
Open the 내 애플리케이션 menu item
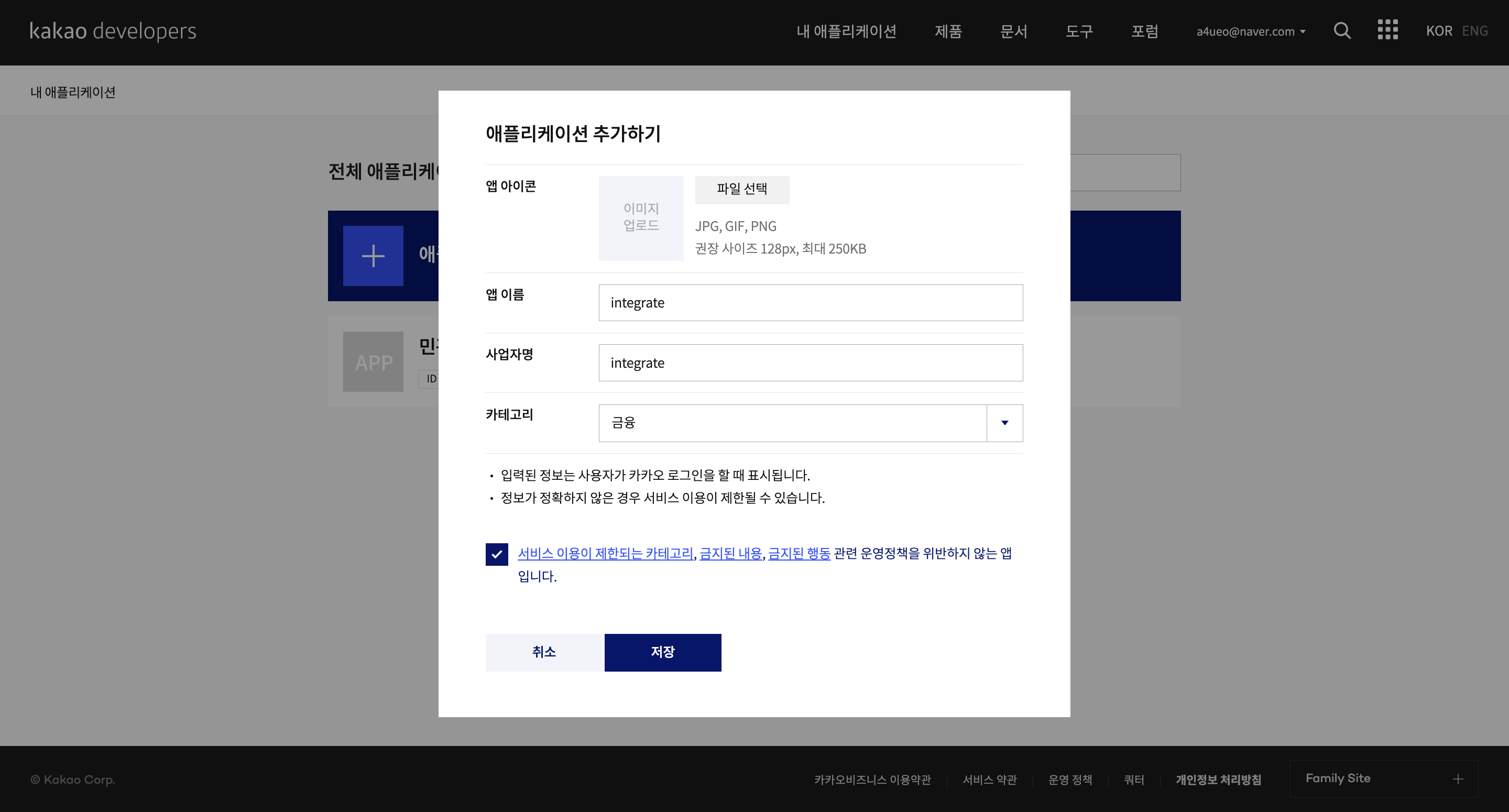(x=846, y=31)
